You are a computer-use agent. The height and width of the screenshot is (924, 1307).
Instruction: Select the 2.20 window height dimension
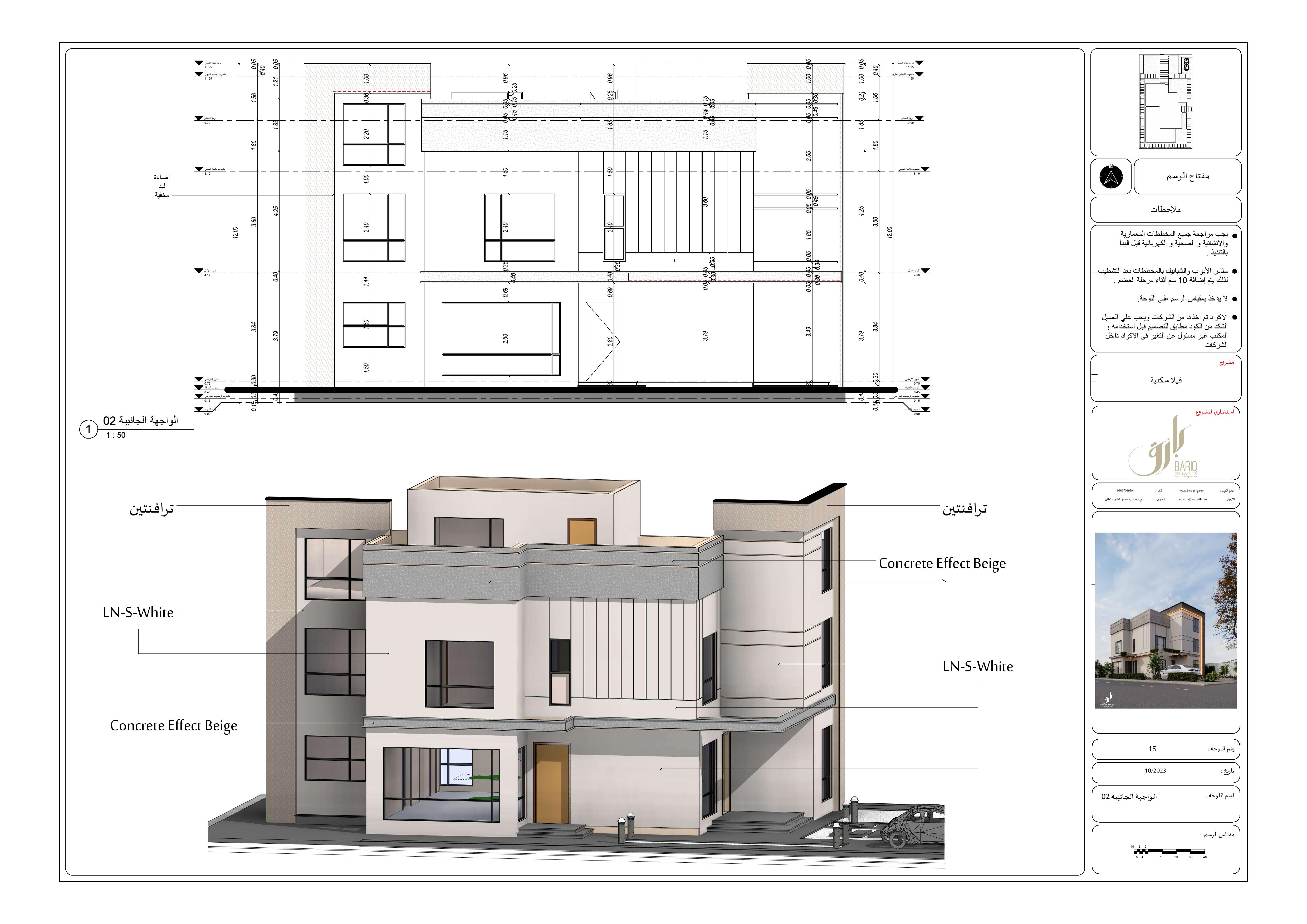366,134
